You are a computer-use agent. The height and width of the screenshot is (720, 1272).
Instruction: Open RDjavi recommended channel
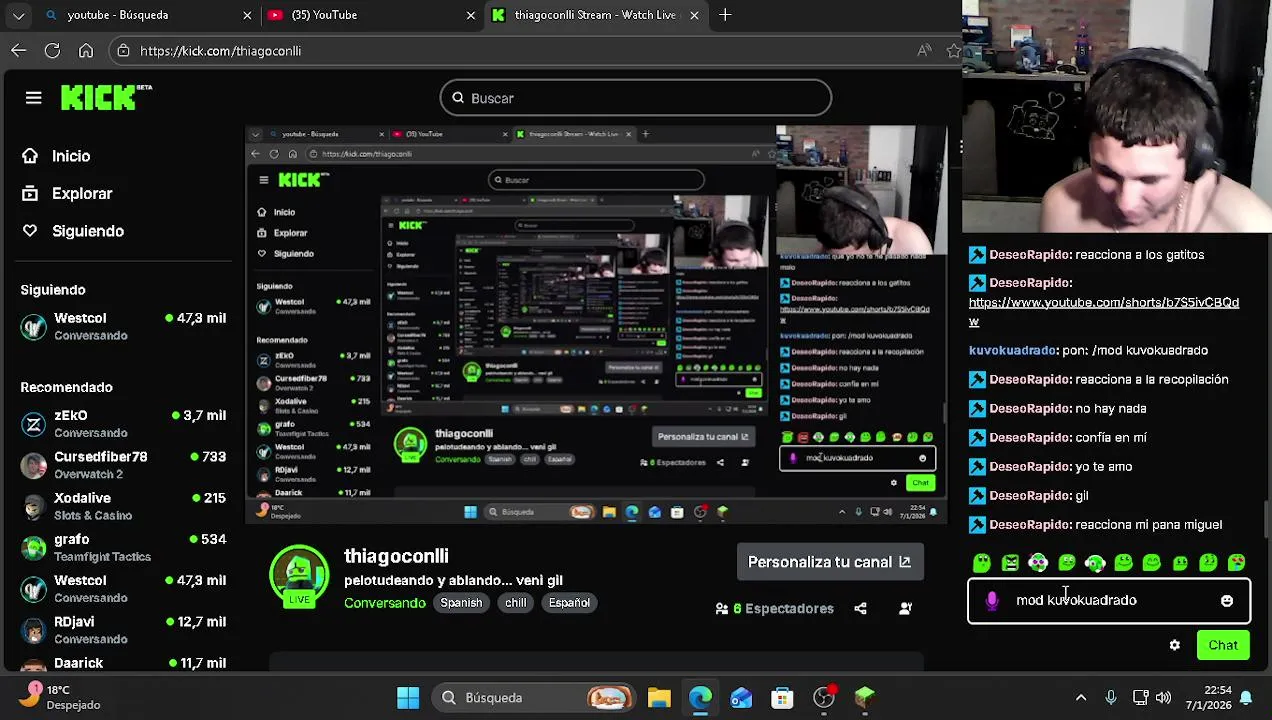(124, 630)
